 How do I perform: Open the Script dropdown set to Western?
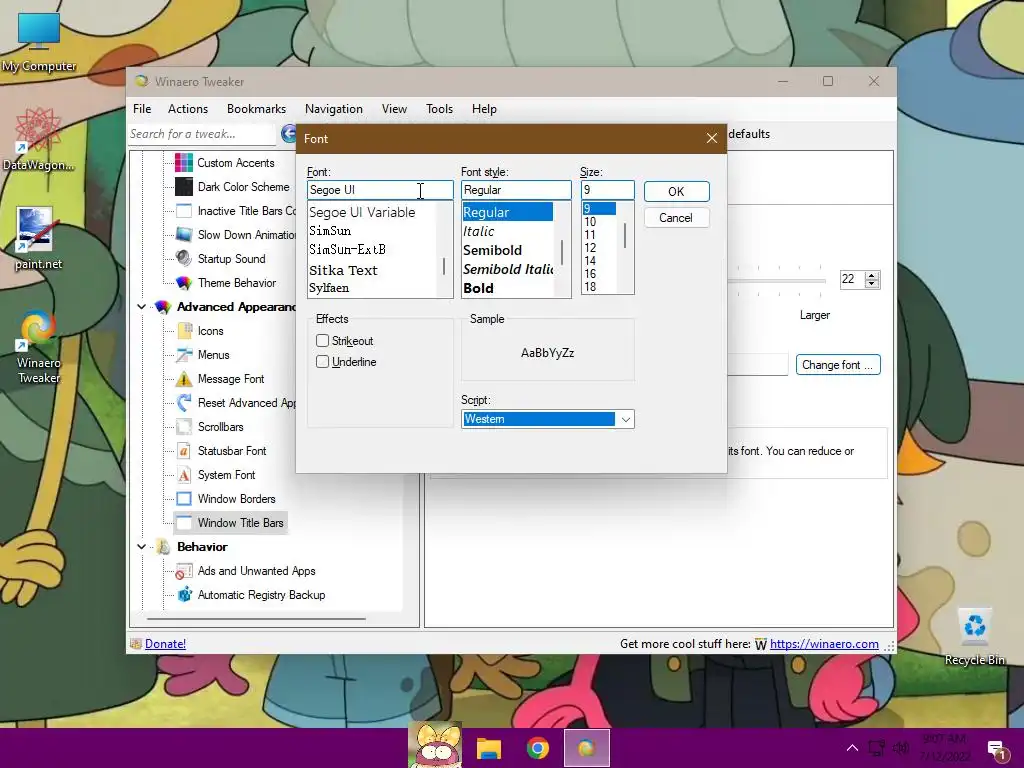click(x=547, y=419)
